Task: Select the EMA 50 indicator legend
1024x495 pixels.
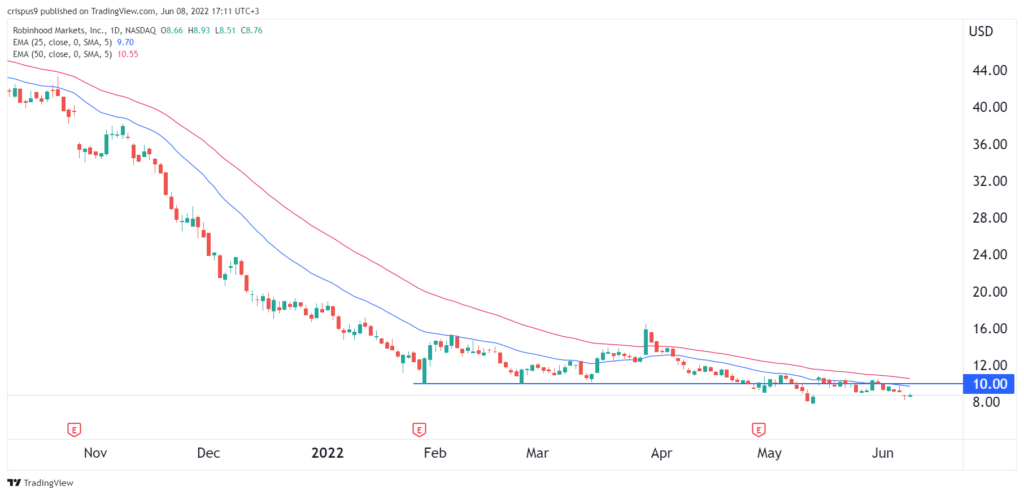Action: 65,54
